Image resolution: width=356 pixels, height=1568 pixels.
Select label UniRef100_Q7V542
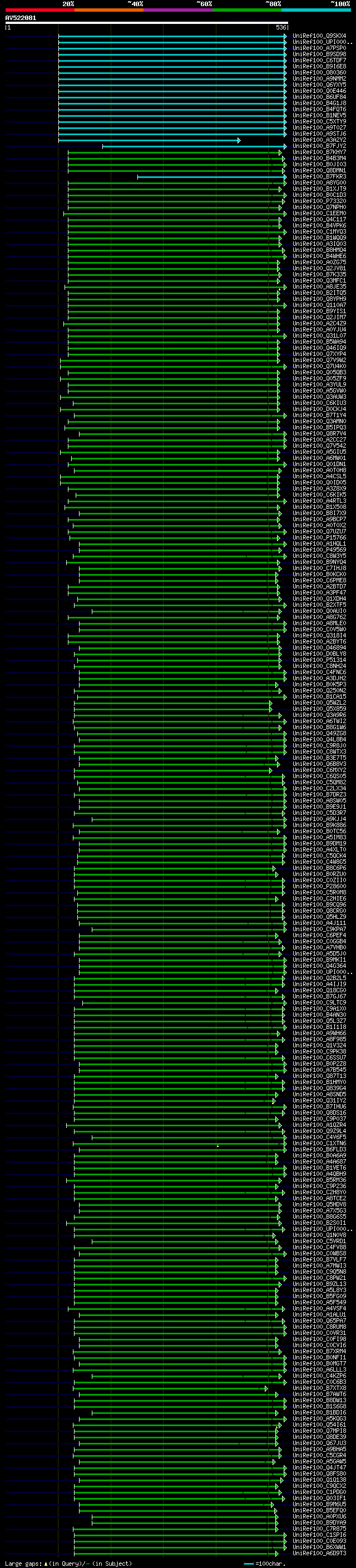click(319, 446)
